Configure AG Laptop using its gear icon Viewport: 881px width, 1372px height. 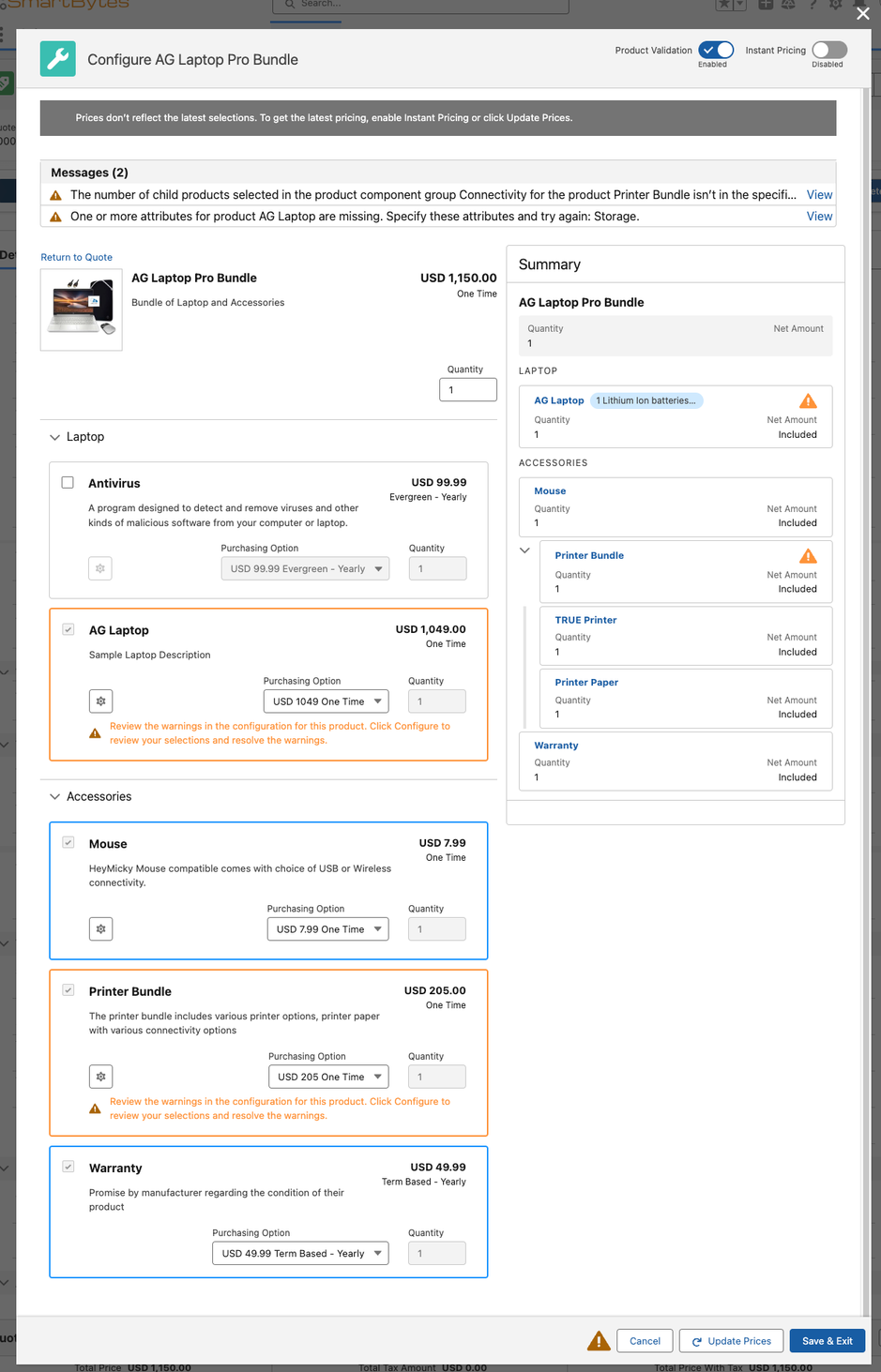(100, 701)
